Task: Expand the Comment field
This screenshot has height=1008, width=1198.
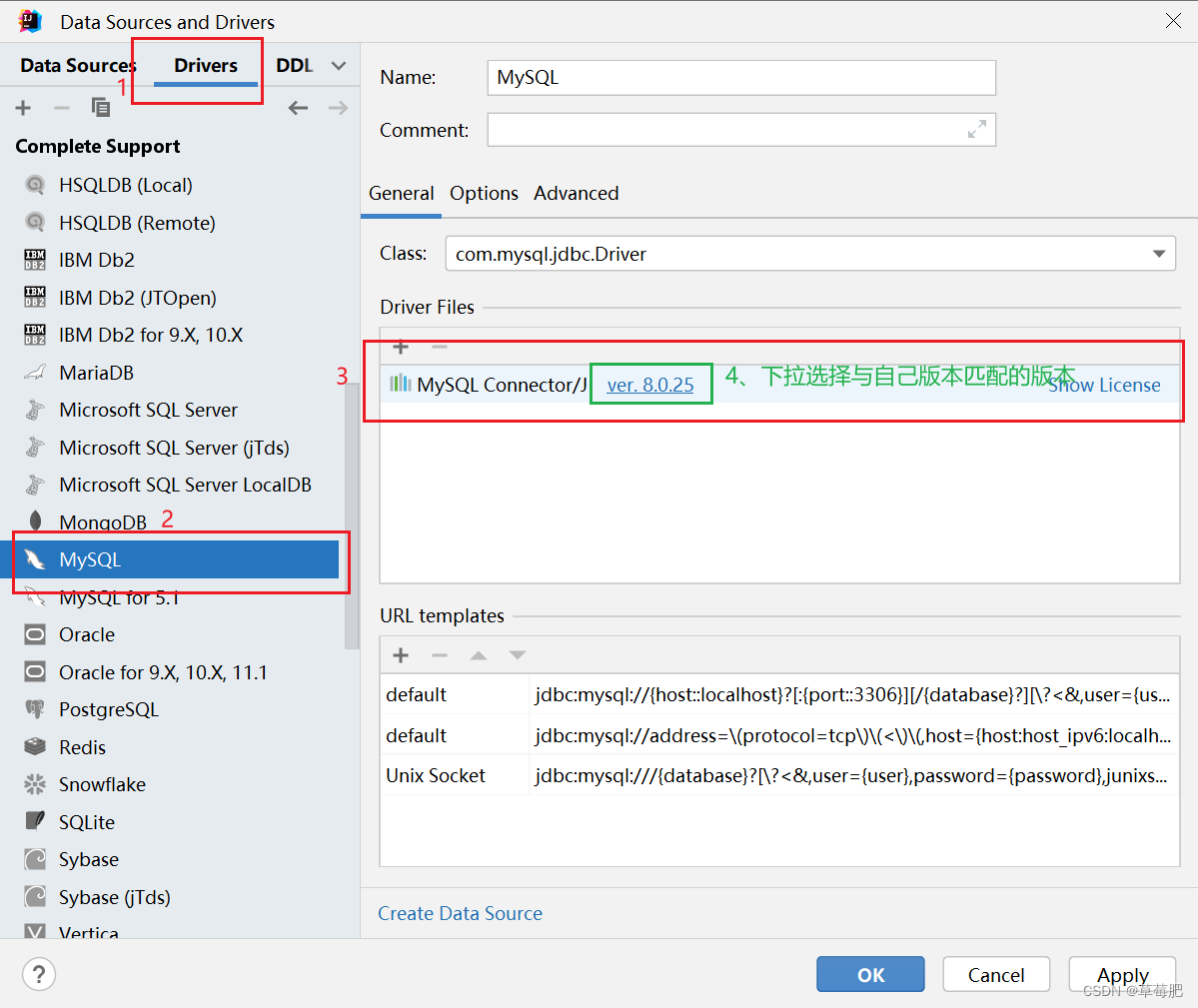Action: (x=976, y=130)
